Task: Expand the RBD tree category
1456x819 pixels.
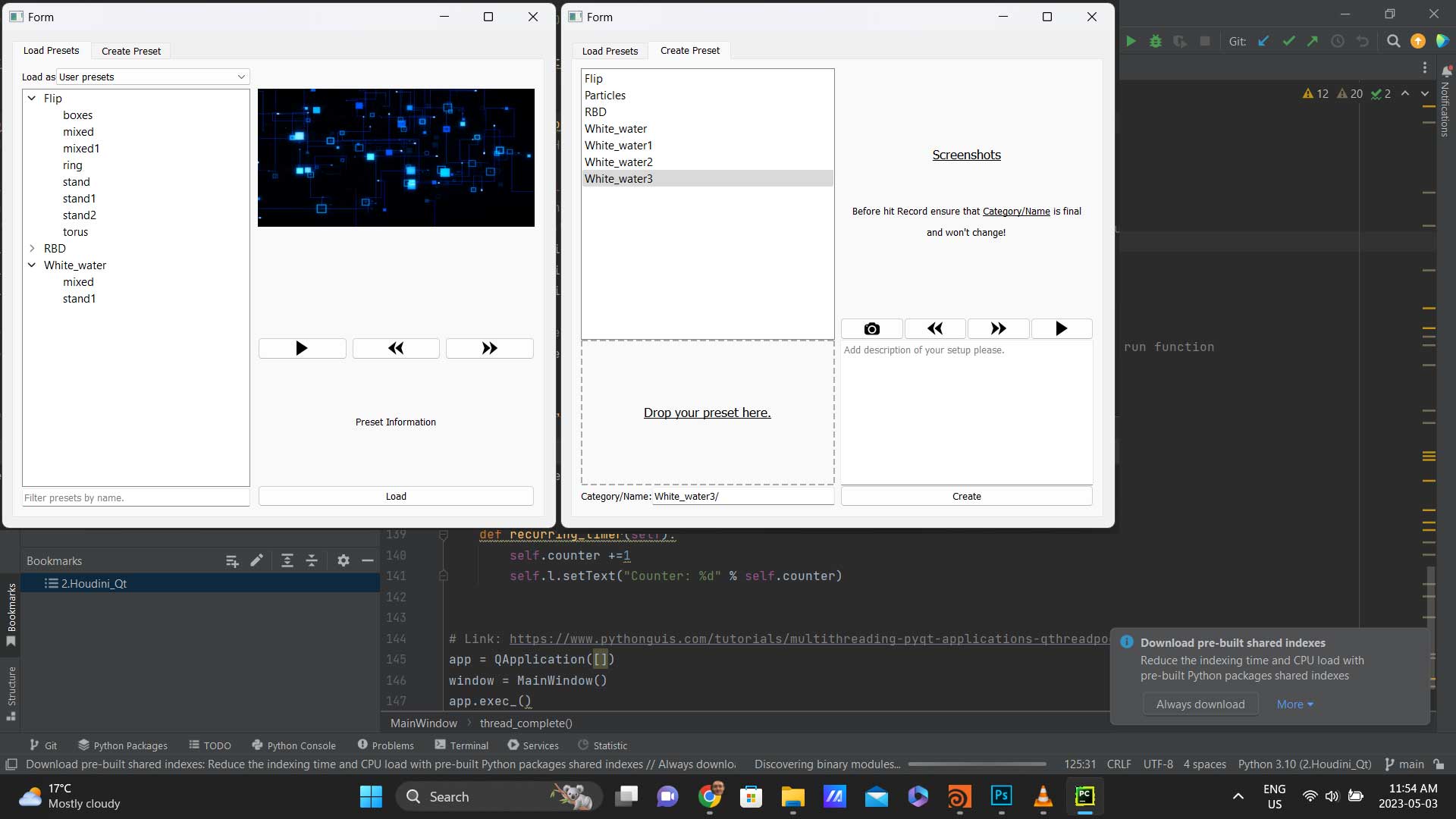Action: coord(32,249)
